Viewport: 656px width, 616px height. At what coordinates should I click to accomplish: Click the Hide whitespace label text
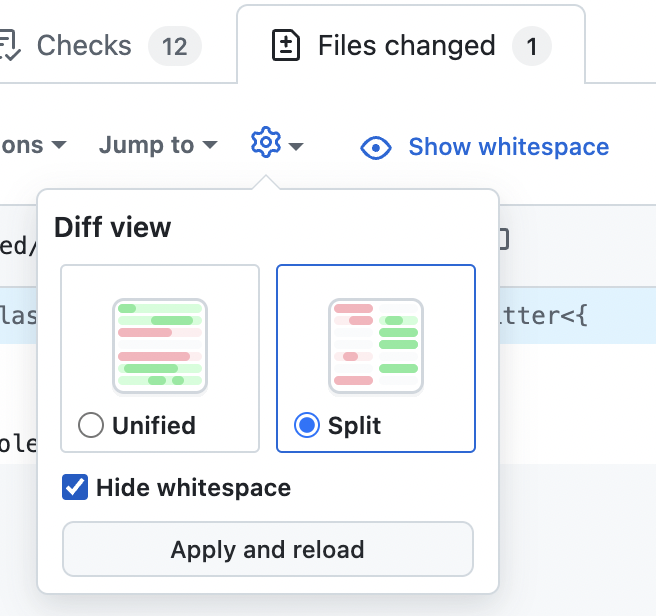coord(193,488)
